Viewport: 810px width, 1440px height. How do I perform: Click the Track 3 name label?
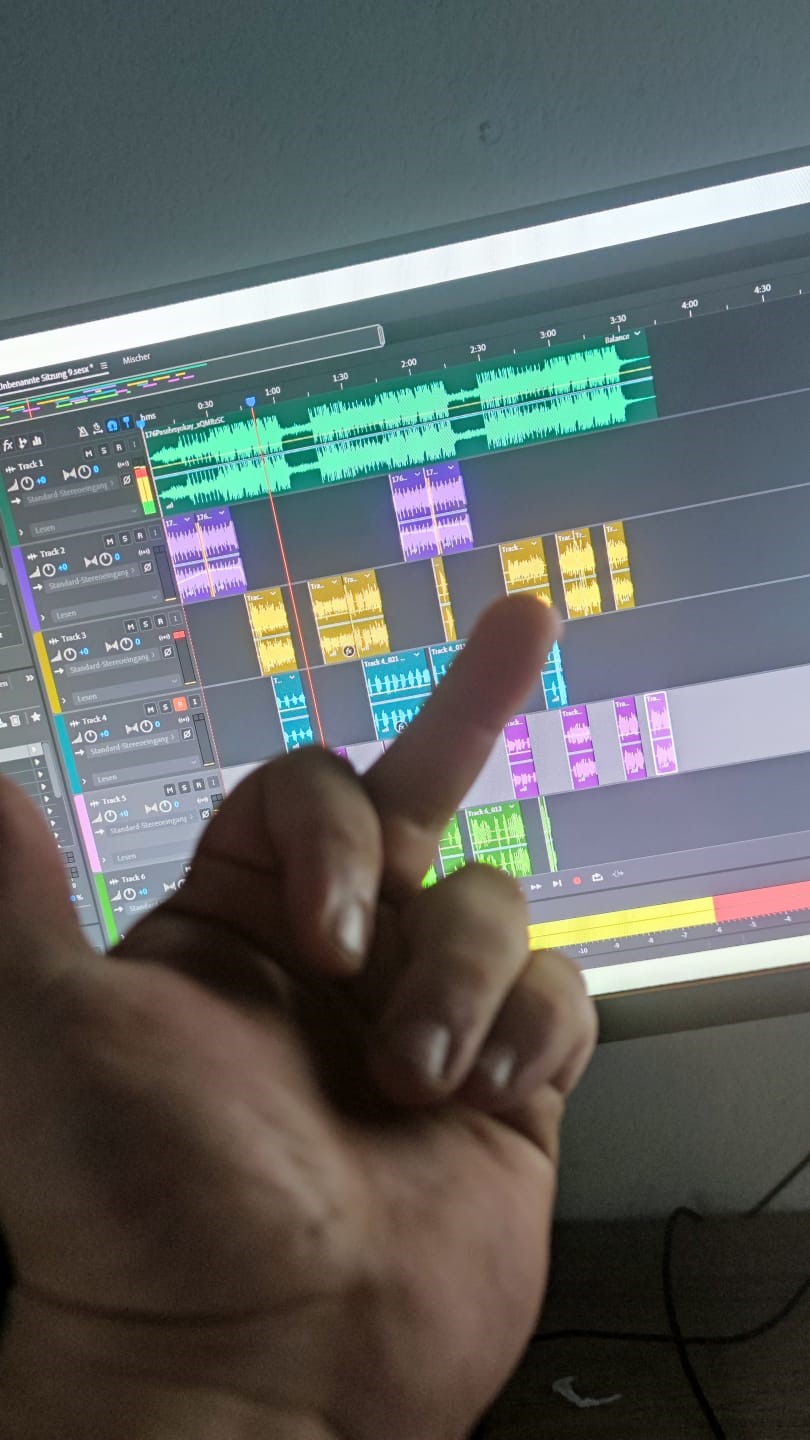73,637
